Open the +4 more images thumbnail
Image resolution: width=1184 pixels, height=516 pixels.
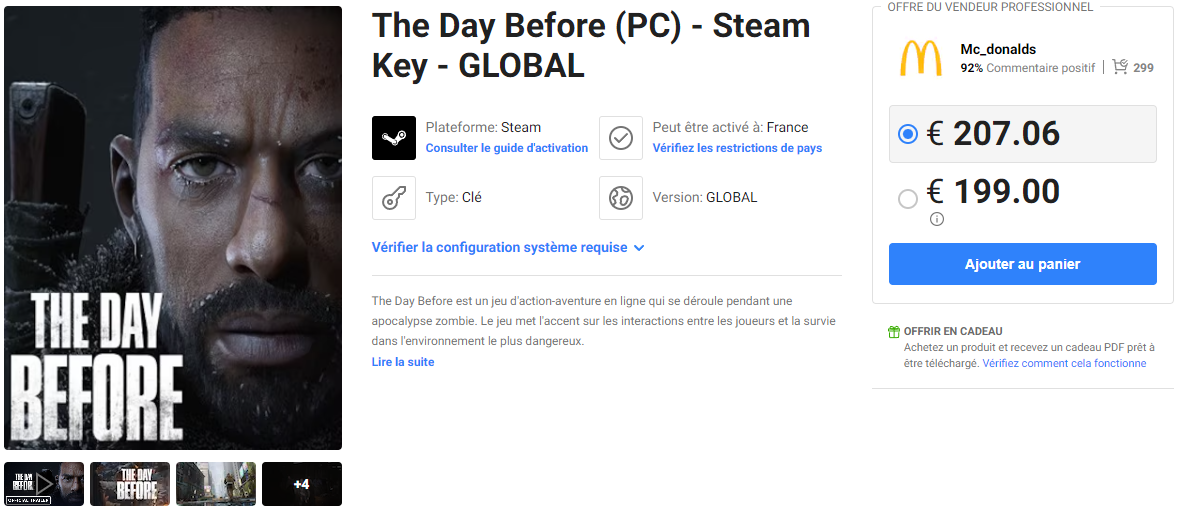pos(302,484)
